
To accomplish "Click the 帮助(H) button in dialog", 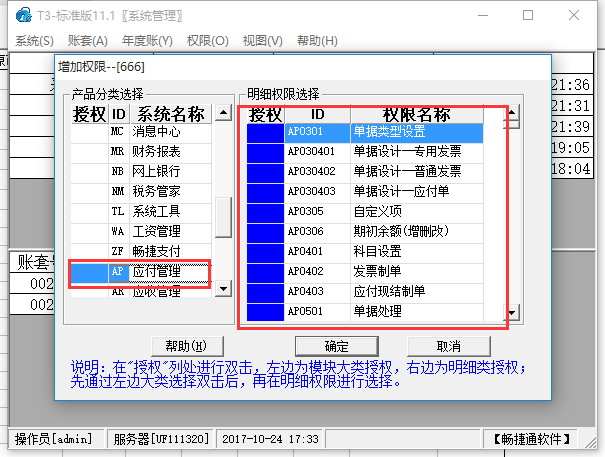I will coord(187,346).
